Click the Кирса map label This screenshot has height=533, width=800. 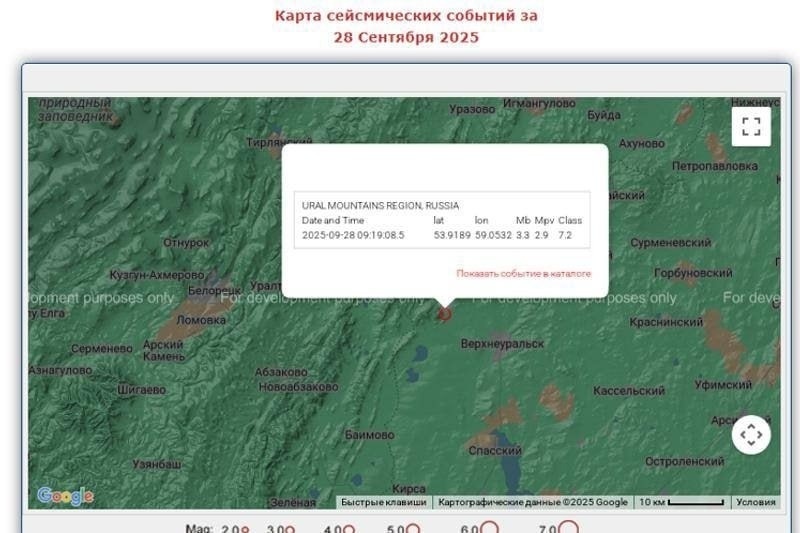409,489
